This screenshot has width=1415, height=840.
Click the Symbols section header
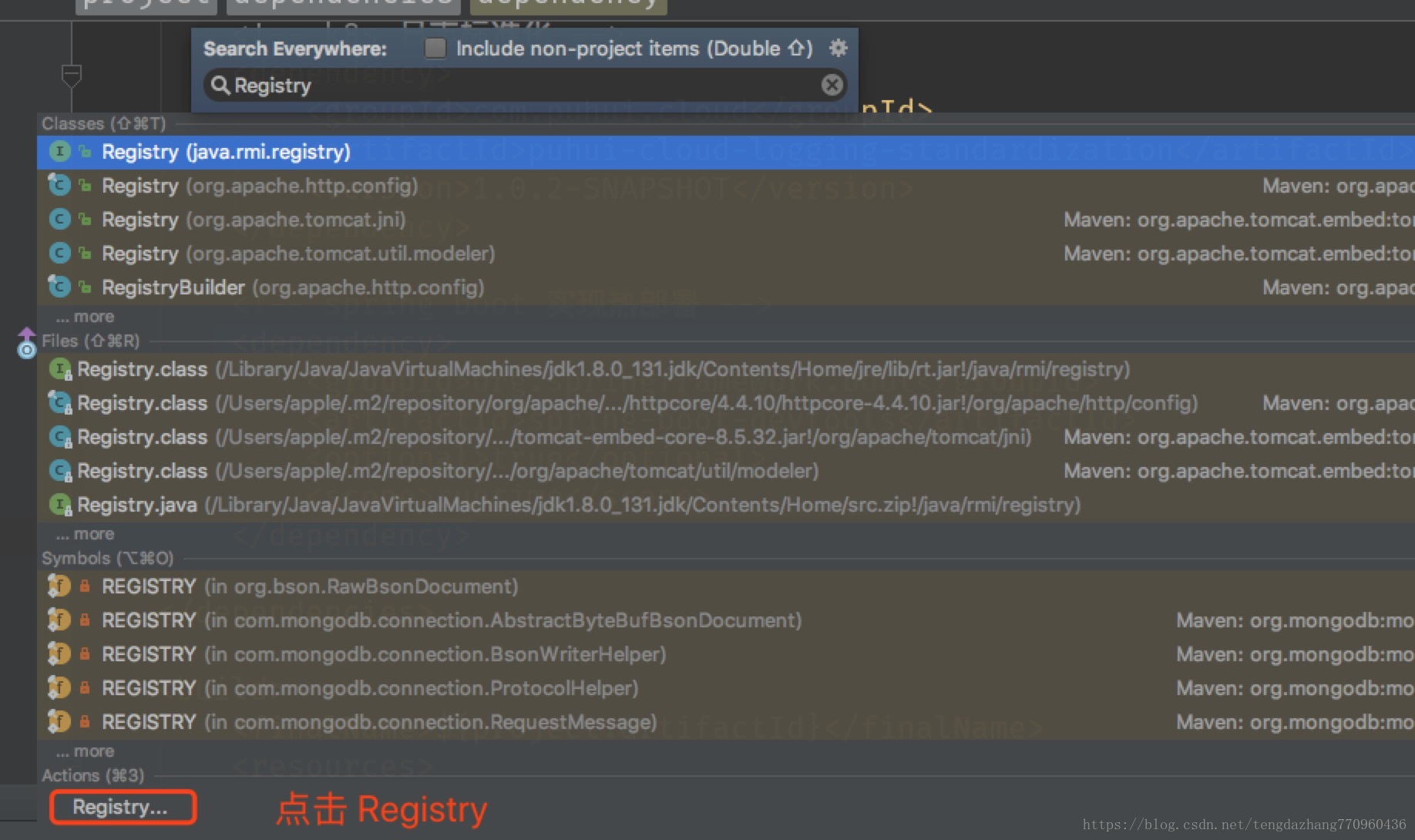pyautogui.click(x=108, y=558)
